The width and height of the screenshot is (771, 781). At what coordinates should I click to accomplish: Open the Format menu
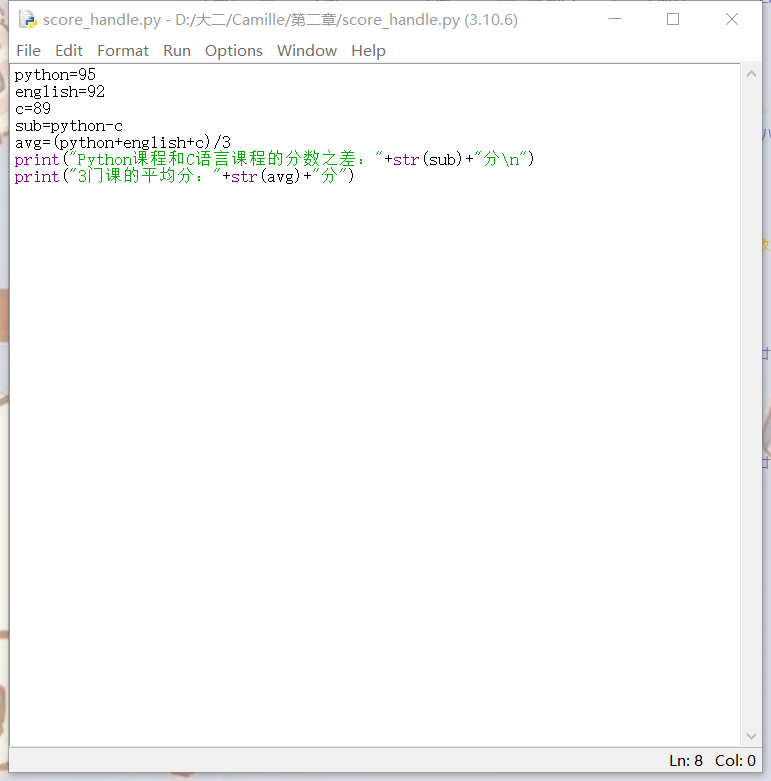[123, 51]
